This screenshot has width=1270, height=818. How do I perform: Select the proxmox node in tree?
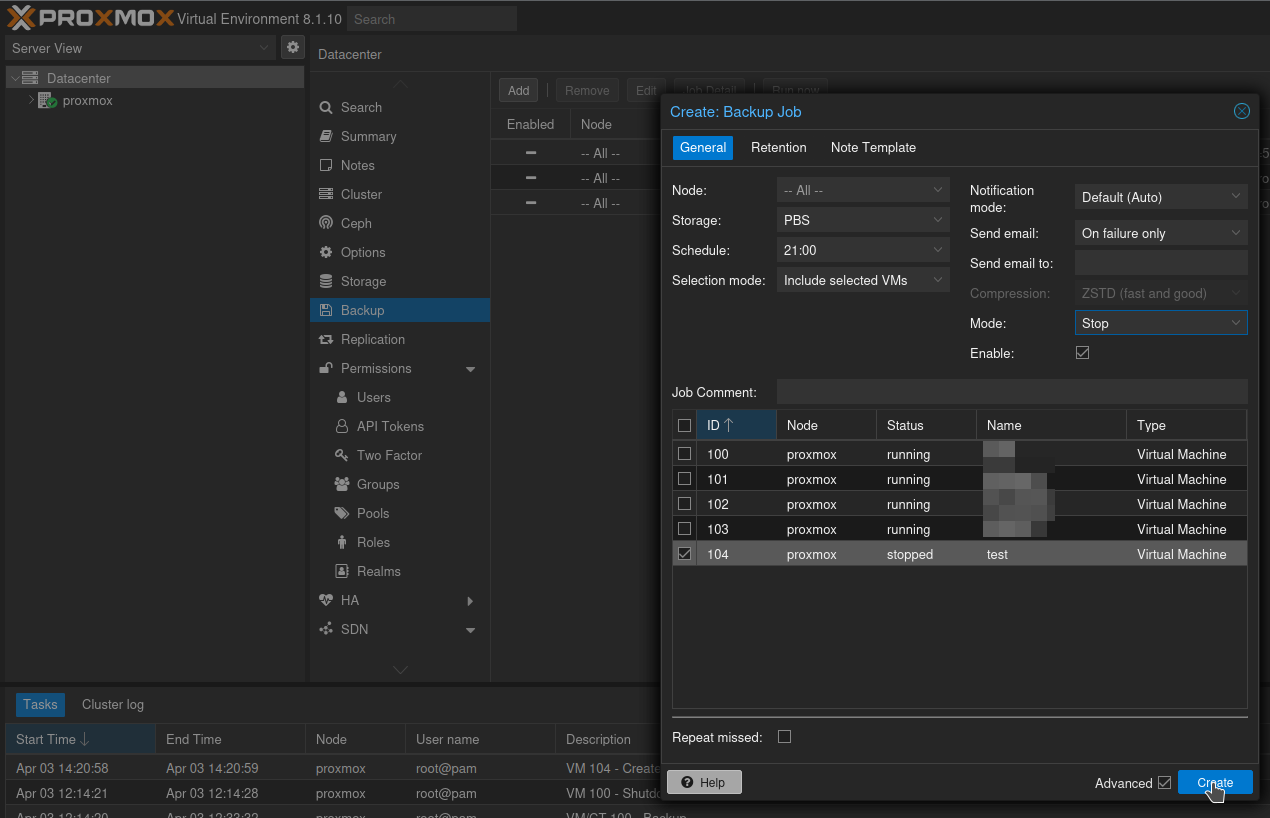(88, 101)
